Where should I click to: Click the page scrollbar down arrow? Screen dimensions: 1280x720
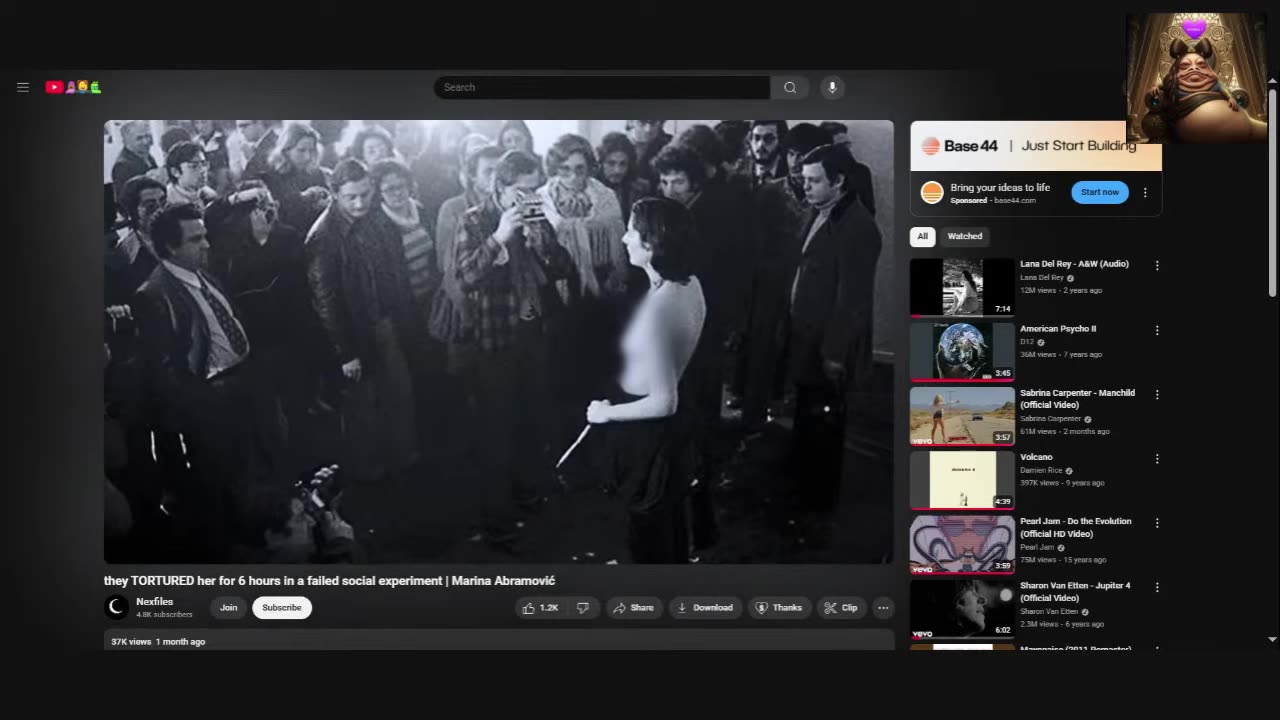pos(1272,639)
